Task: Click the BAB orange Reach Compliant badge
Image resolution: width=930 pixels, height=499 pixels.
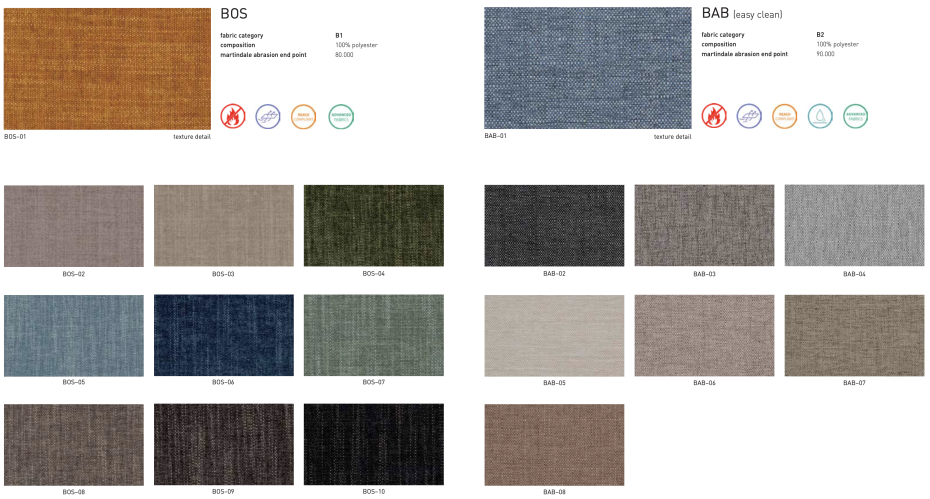Action: point(785,116)
